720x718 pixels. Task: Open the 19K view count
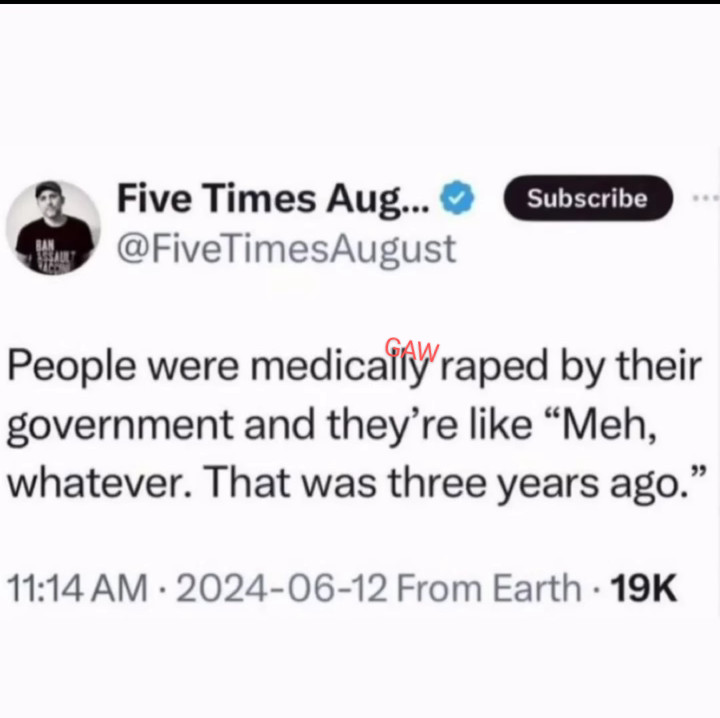coord(643,589)
